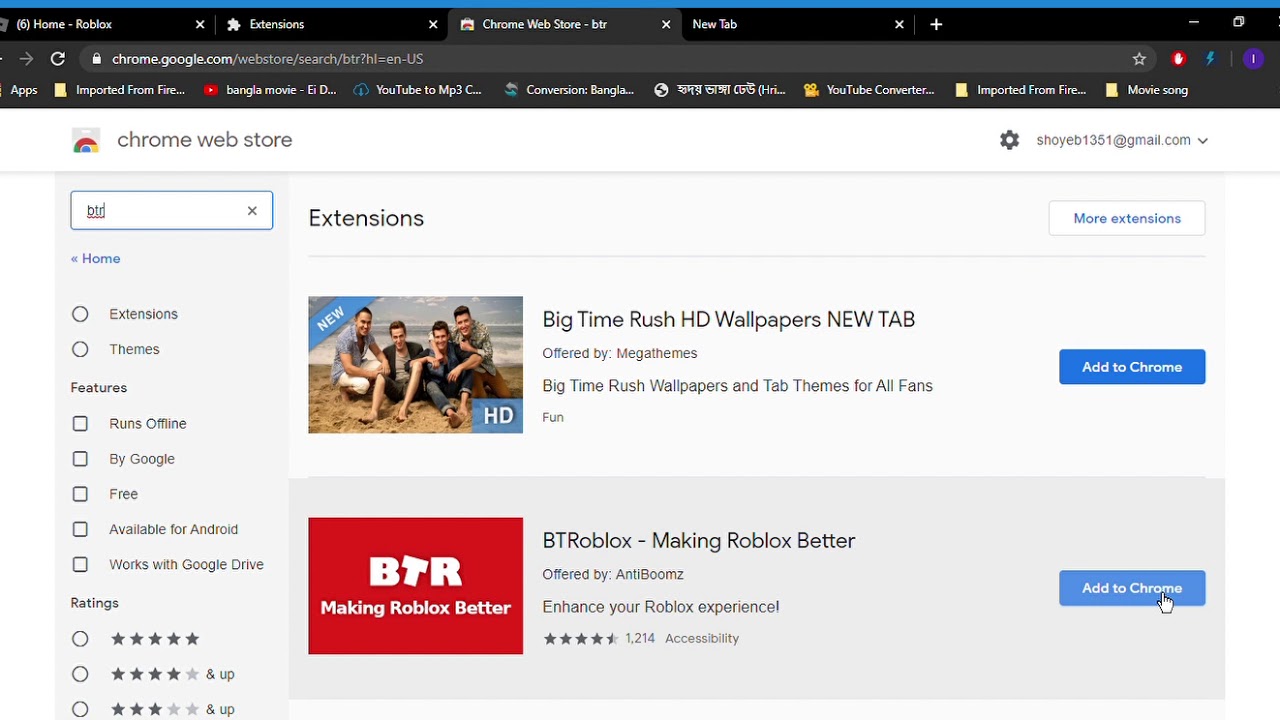
Task: Select four stars & up rating filter
Action: pyautogui.click(x=80, y=674)
